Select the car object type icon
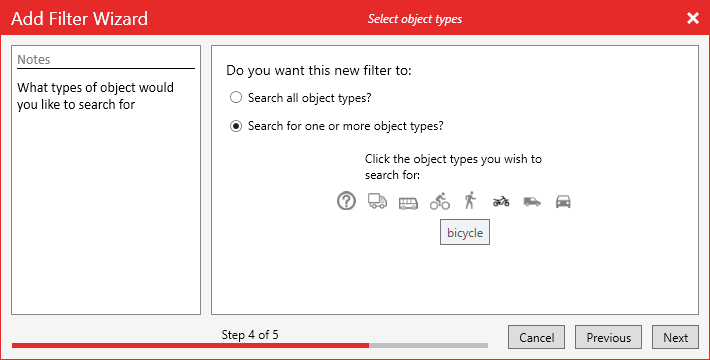Viewport: 710px width, 360px height. pyautogui.click(x=563, y=201)
